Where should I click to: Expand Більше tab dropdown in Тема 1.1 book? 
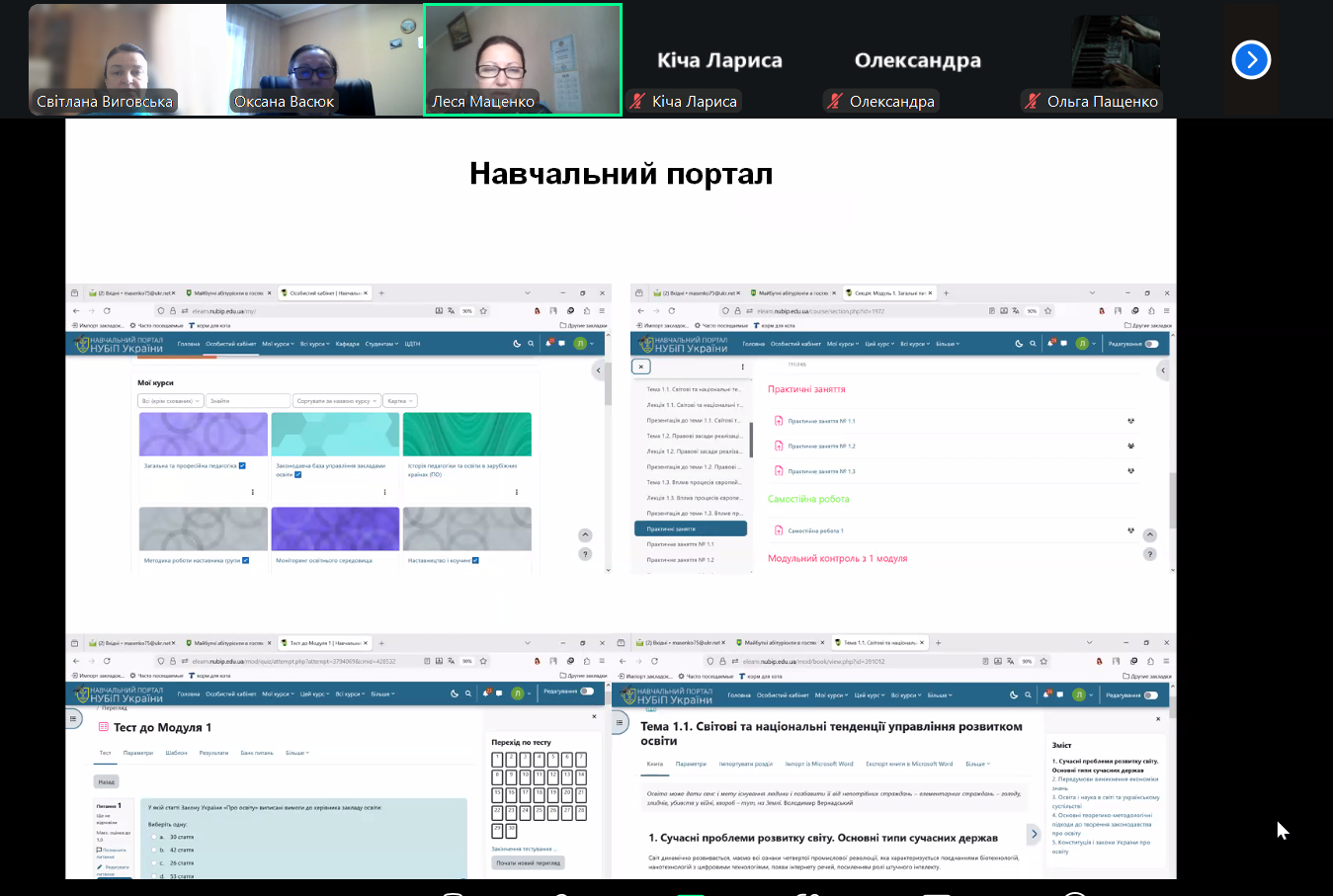pos(977,764)
